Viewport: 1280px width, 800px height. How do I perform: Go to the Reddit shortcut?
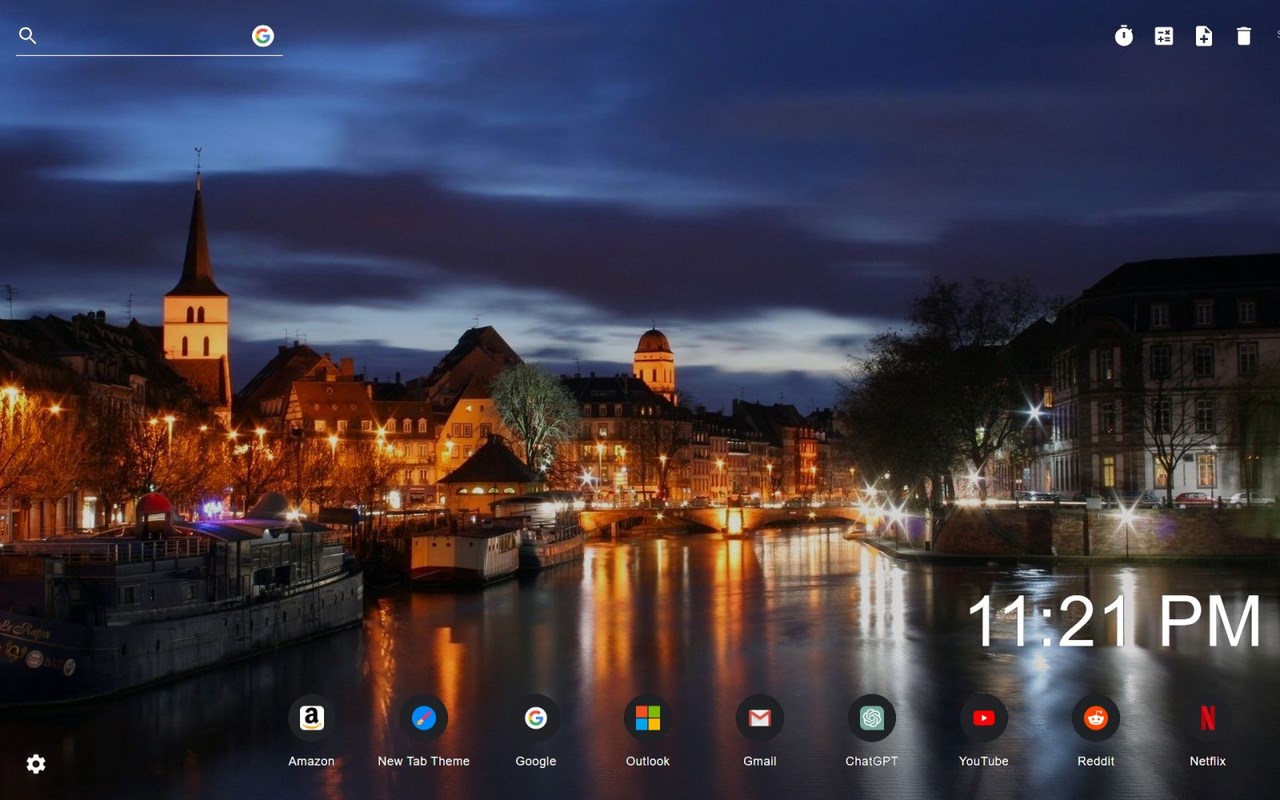(x=1096, y=718)
